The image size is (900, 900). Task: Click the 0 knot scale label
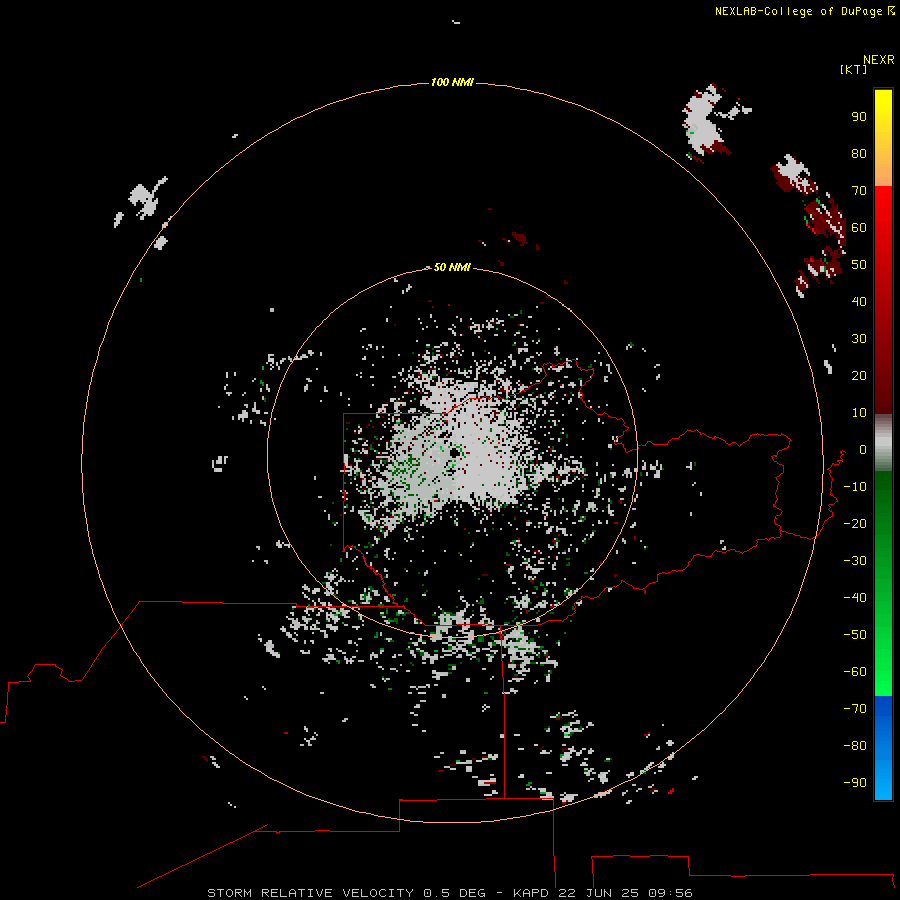[x=863, y=449]
